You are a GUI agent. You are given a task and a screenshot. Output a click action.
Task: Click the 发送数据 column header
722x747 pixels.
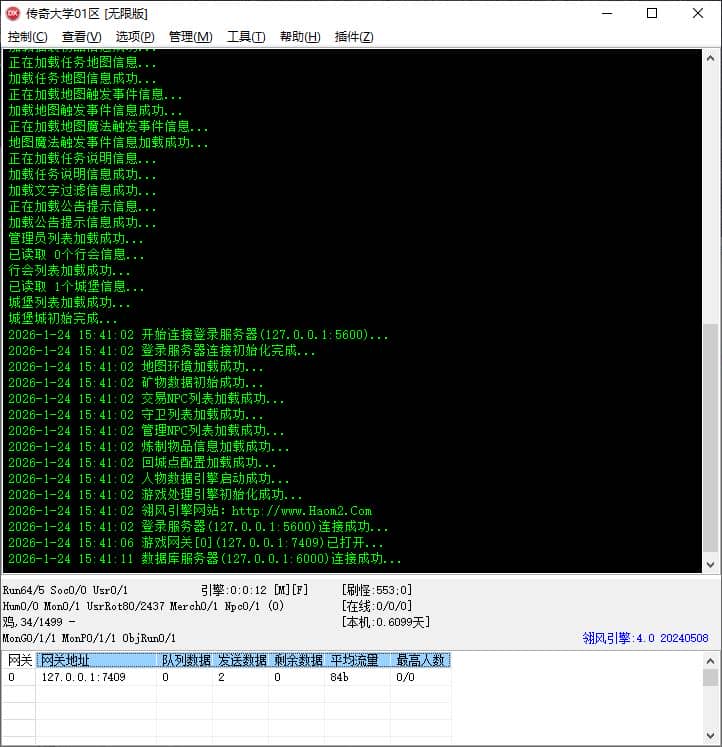241,660
